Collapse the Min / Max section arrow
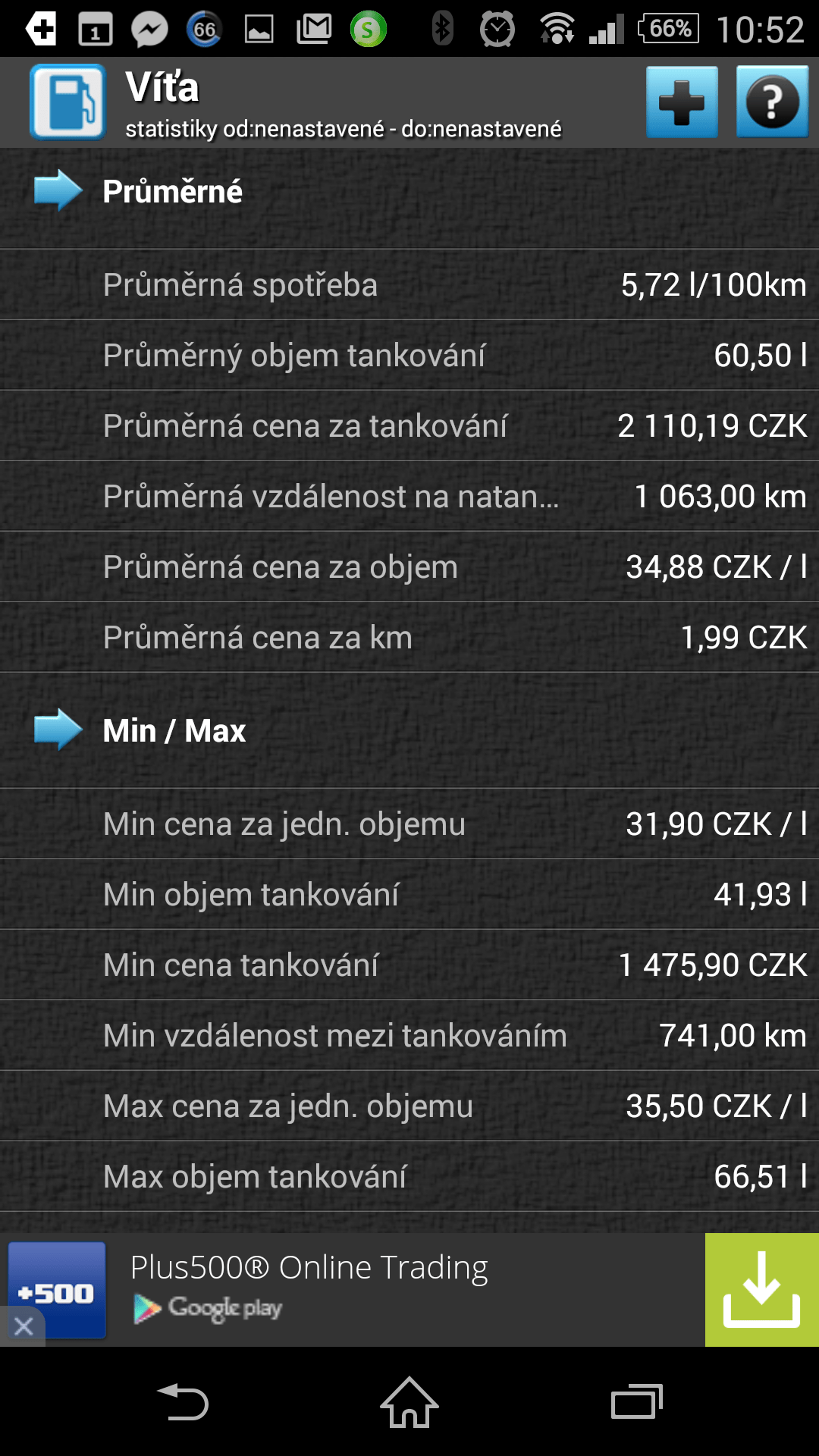Viewport: 819px width, 1456px height. coord(58,730)
